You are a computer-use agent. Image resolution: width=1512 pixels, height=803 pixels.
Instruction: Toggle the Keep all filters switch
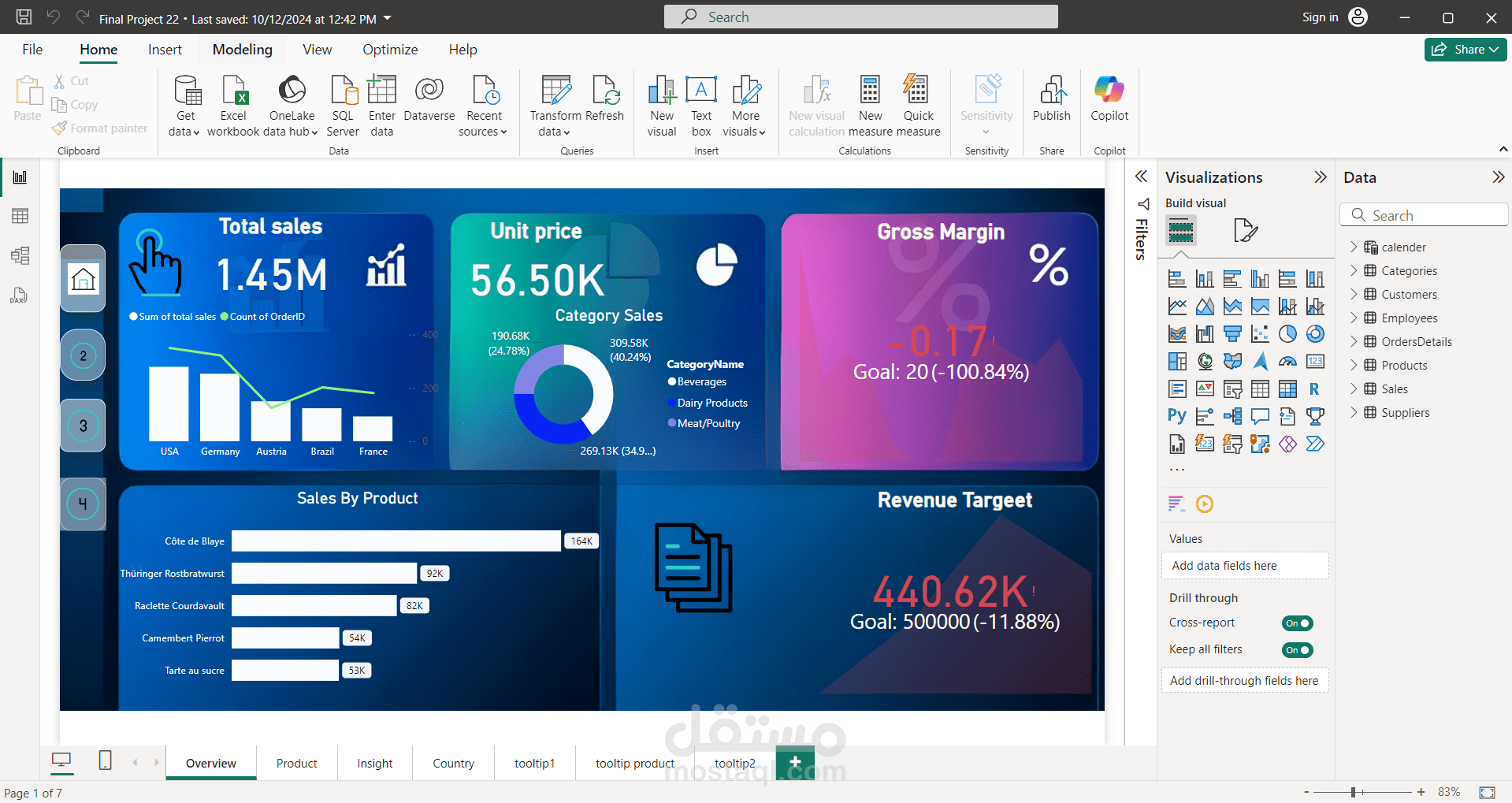tap(1297, 650)
